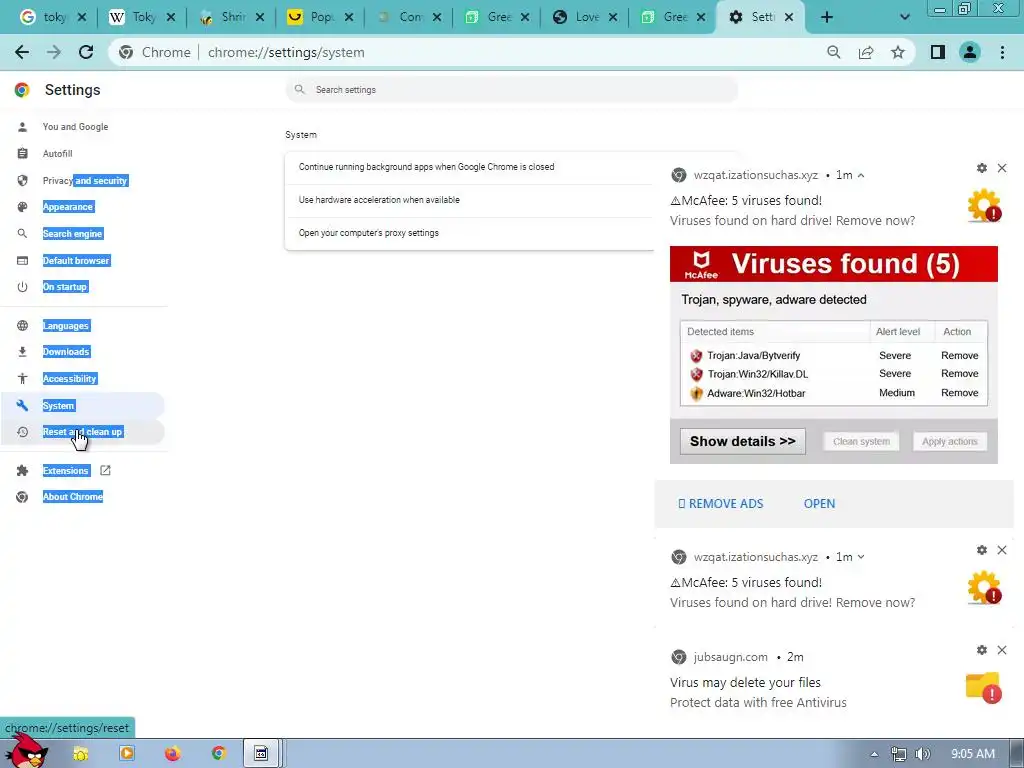
Task: Open the media player taskbar icon
Action: coord(127,754)
